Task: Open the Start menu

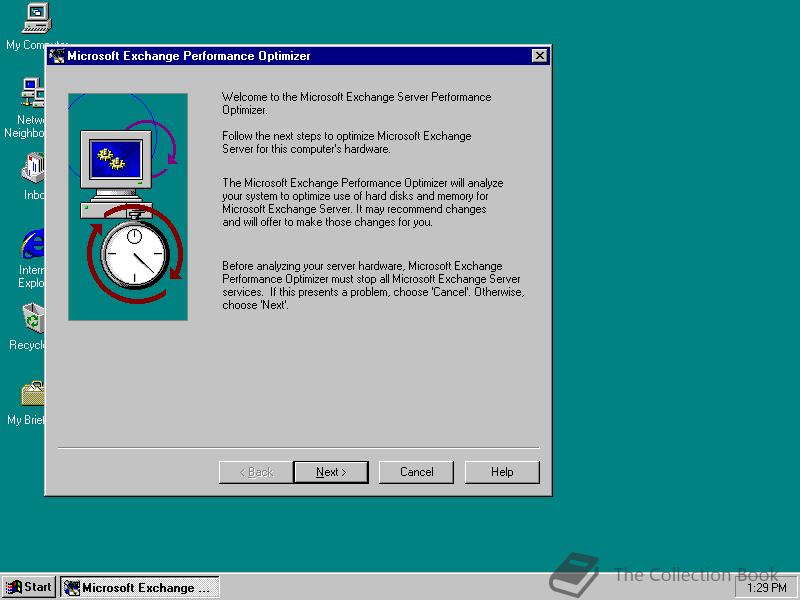Action: click(29, 587)
